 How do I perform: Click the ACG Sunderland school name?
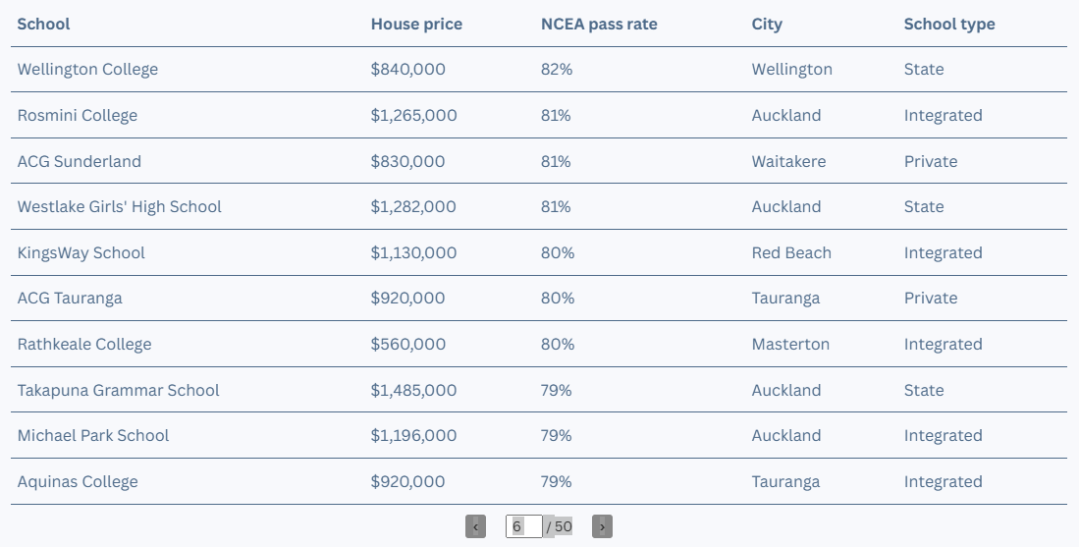click(79, 161)
